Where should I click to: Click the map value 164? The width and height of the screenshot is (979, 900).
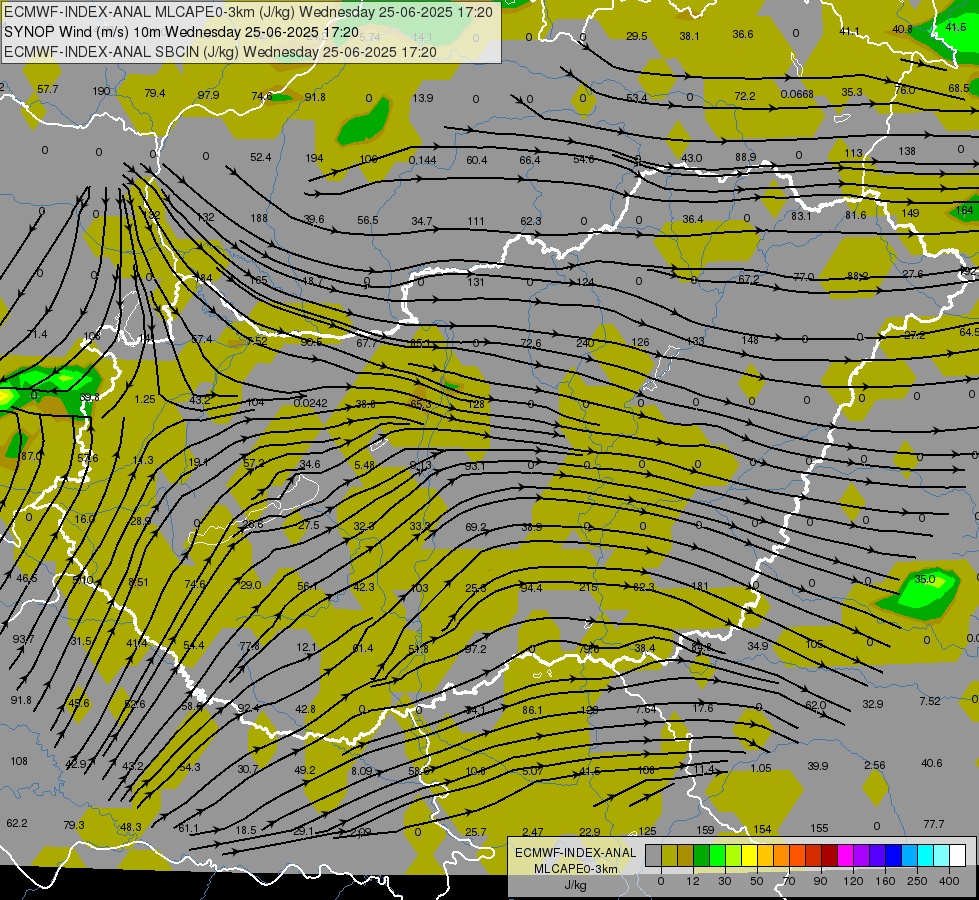click(965, 210)
